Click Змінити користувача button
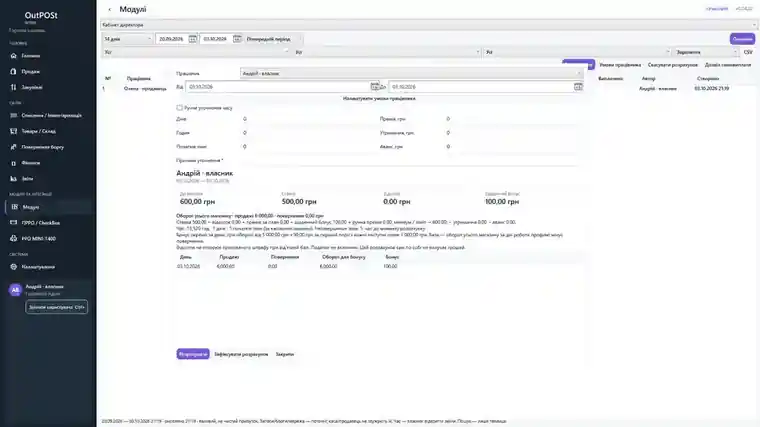The height and width of the screenshot is (427, 760). tap(57, 307)
